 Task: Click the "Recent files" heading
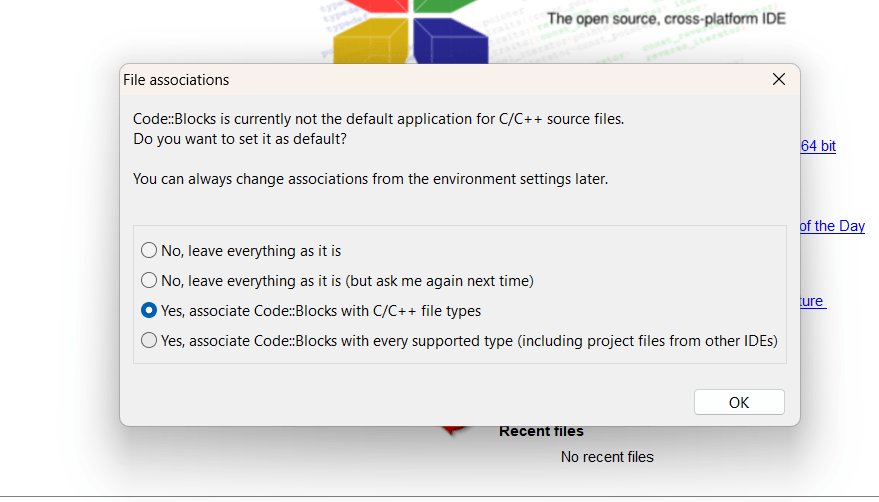point(541,431)
